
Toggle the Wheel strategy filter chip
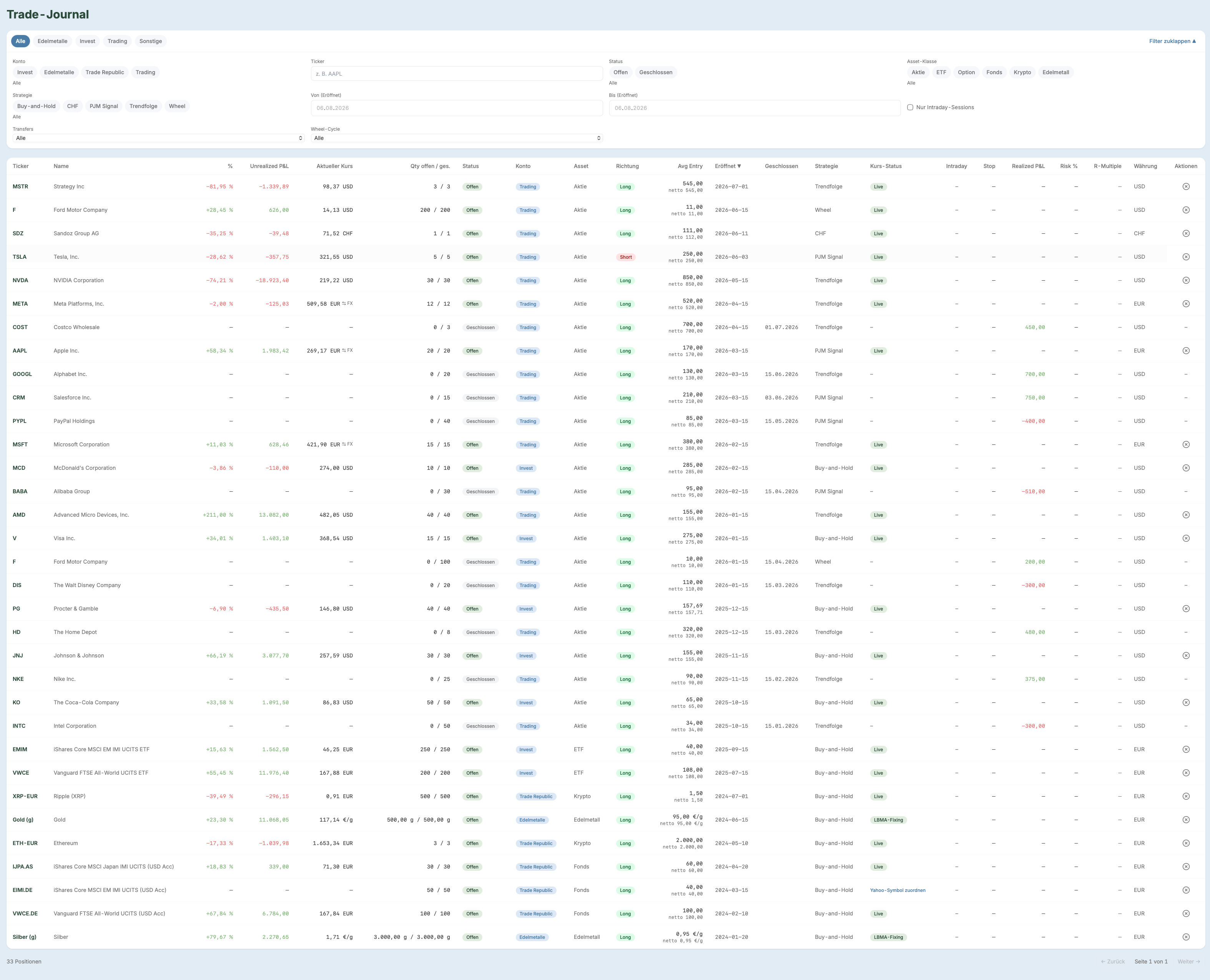[177, 106]
